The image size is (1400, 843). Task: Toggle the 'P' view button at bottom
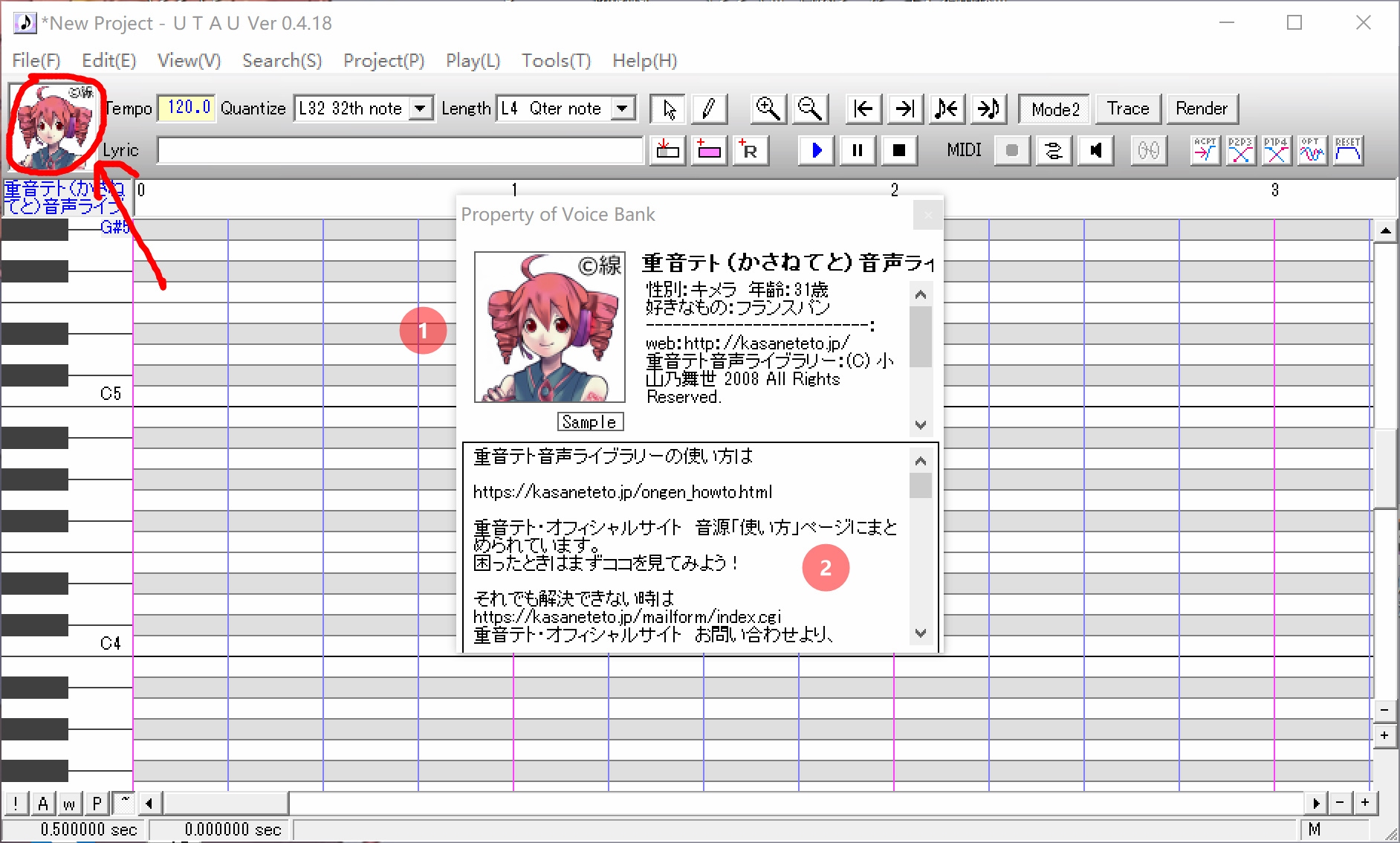[x=97, y=804]
